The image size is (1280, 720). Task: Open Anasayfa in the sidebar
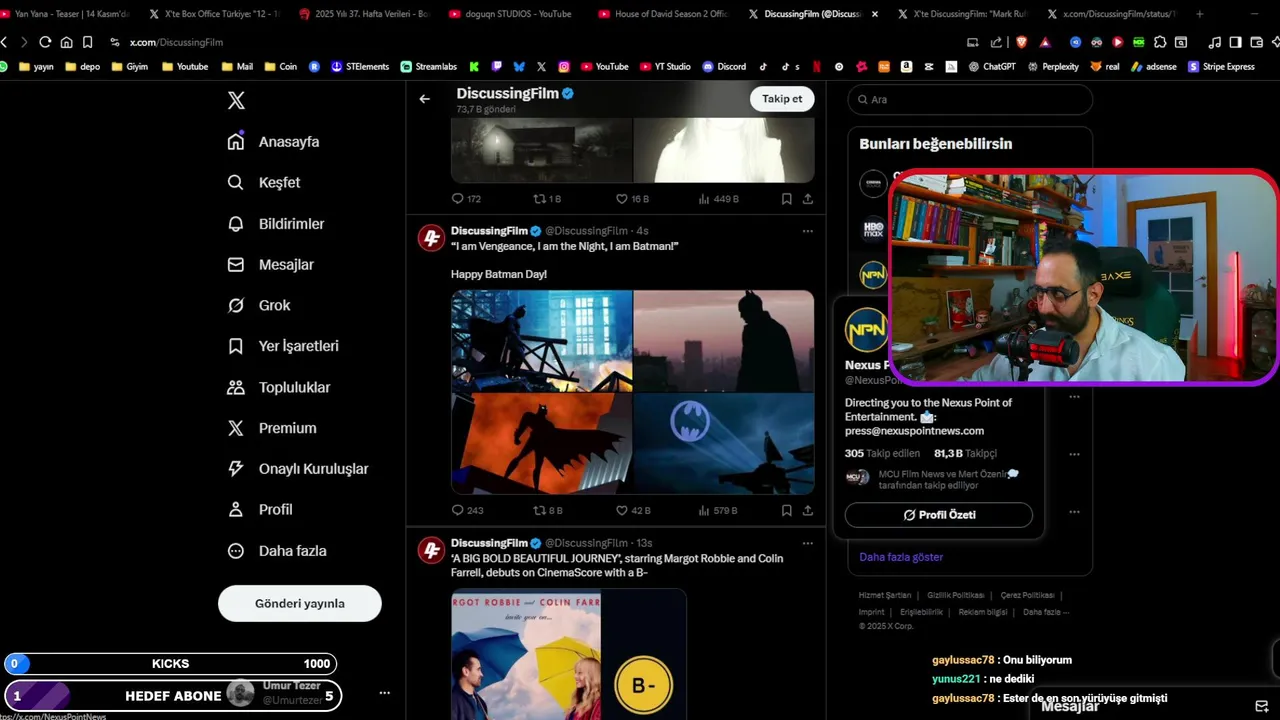273,141
